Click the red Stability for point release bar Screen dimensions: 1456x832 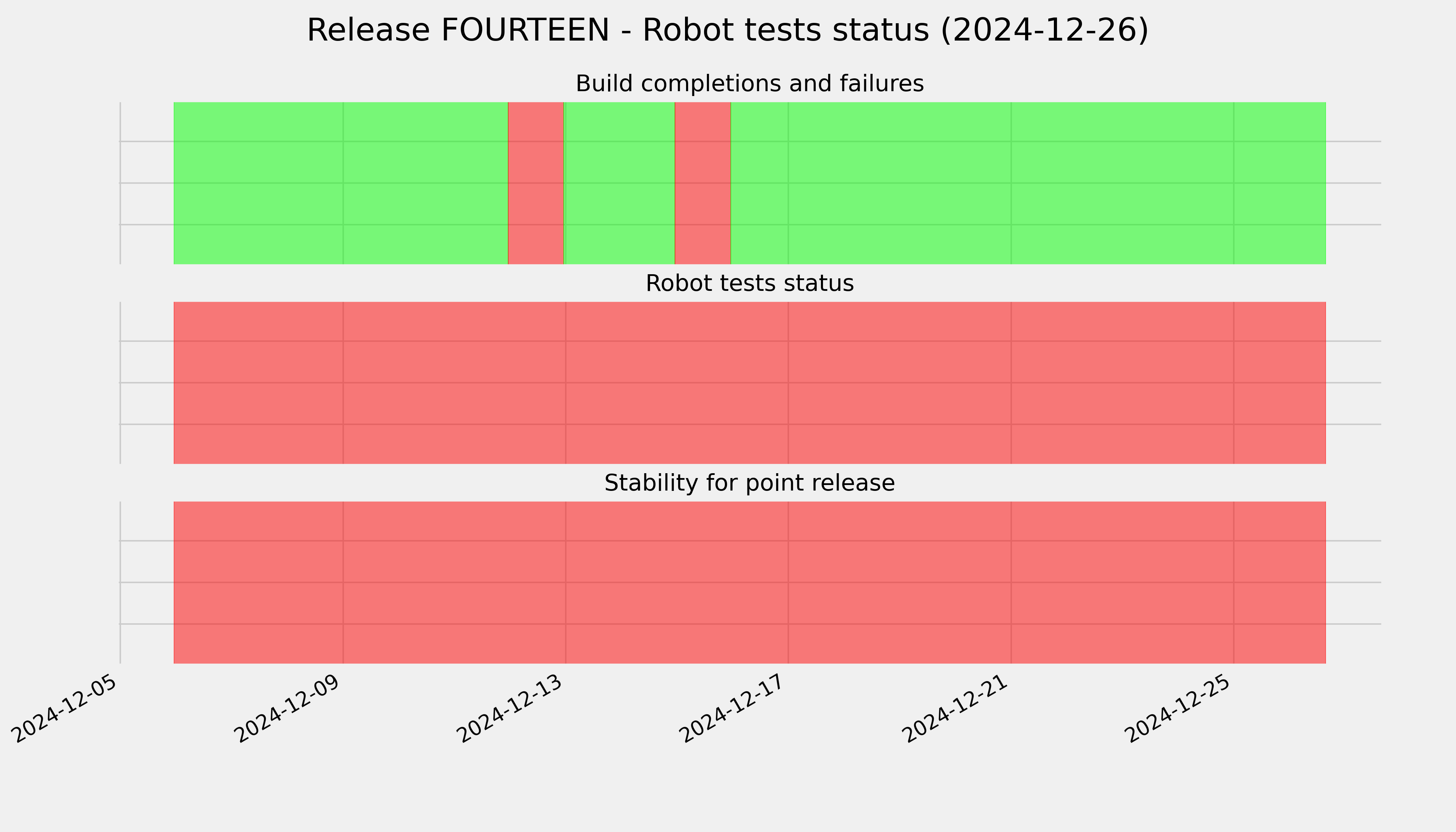(750, 582)
